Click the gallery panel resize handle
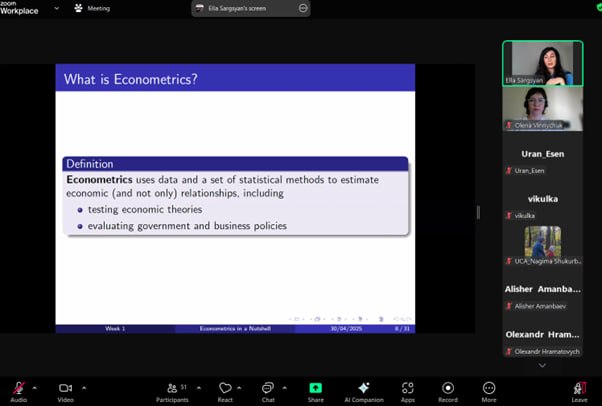The image size is (602, 406). 478,212
